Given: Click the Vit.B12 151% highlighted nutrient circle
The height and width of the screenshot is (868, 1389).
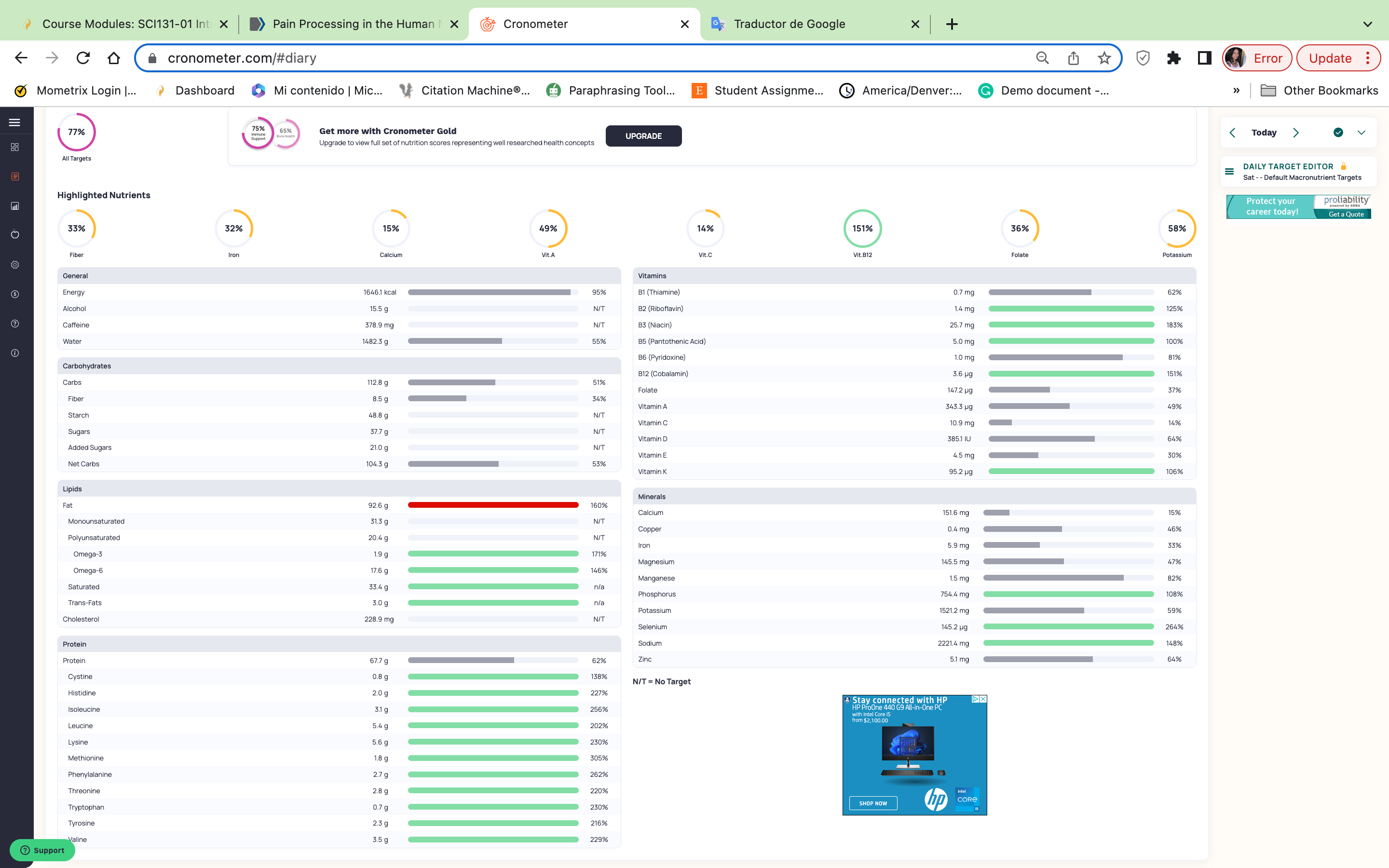Looking at the screenshot, I should pos(862,229).
